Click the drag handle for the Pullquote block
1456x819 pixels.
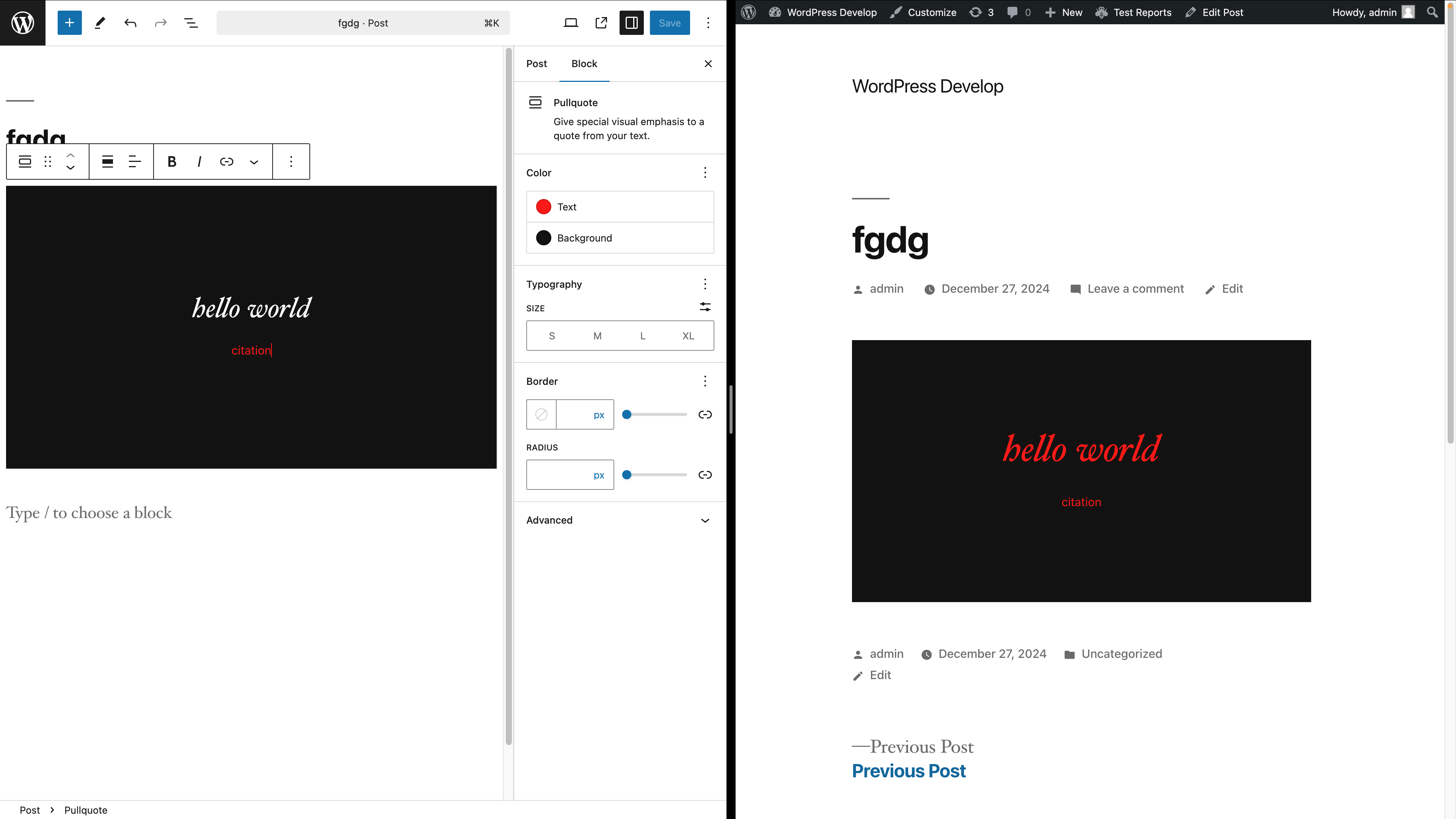tap(48, 162)
